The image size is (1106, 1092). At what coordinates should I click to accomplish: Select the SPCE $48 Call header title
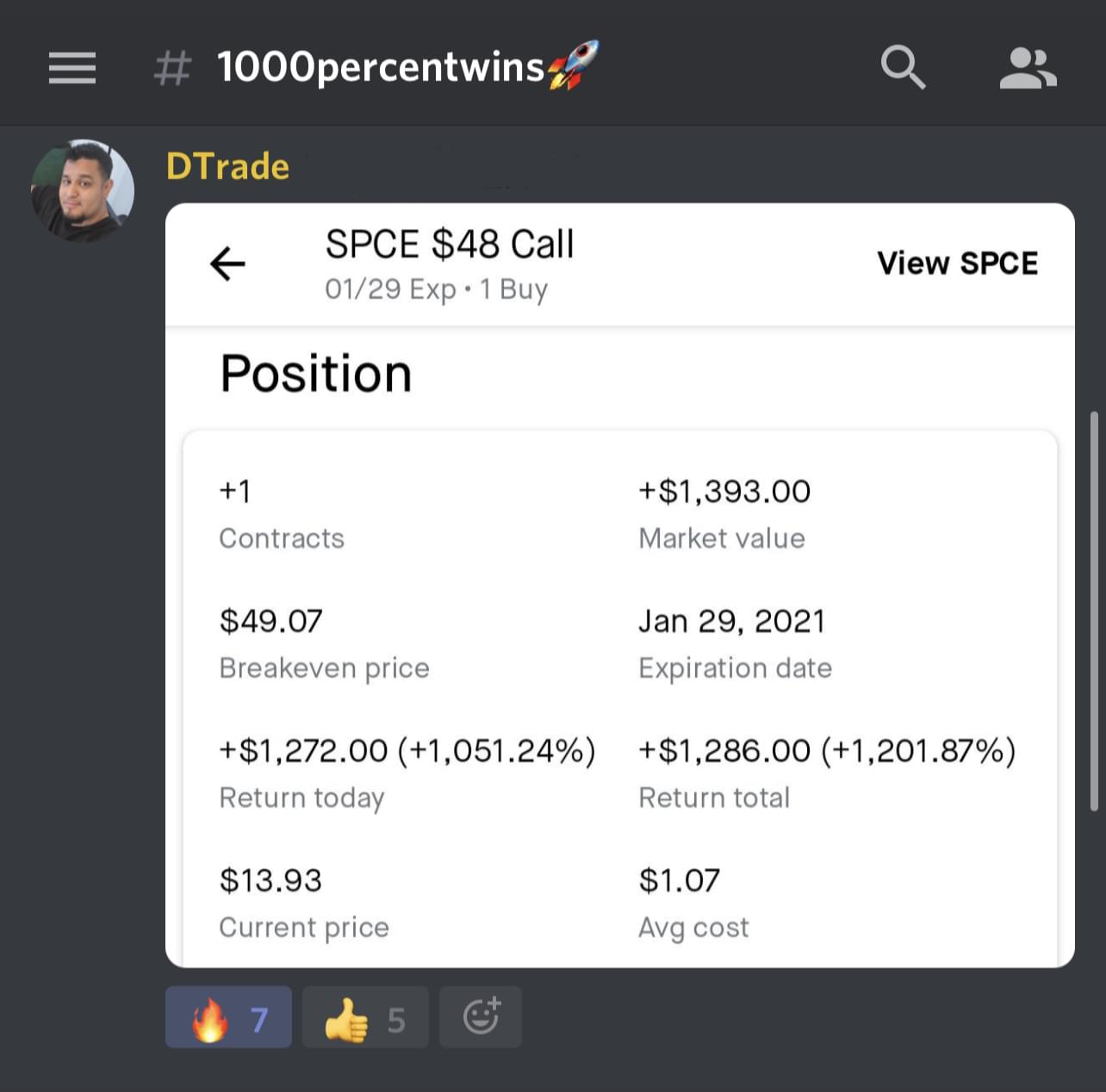click(x=449, y=245)
